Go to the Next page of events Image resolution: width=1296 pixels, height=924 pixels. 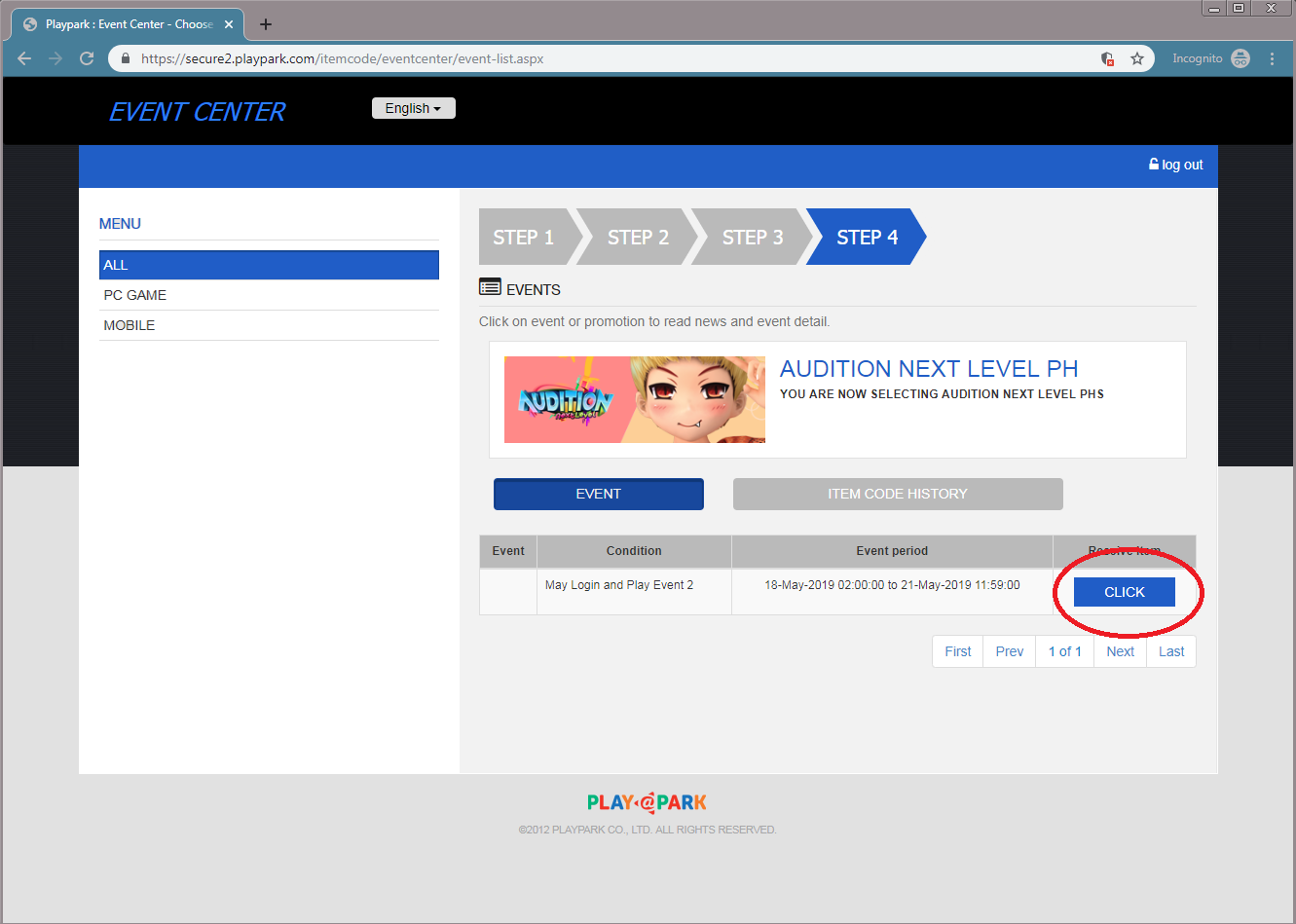coord(1120,651)
